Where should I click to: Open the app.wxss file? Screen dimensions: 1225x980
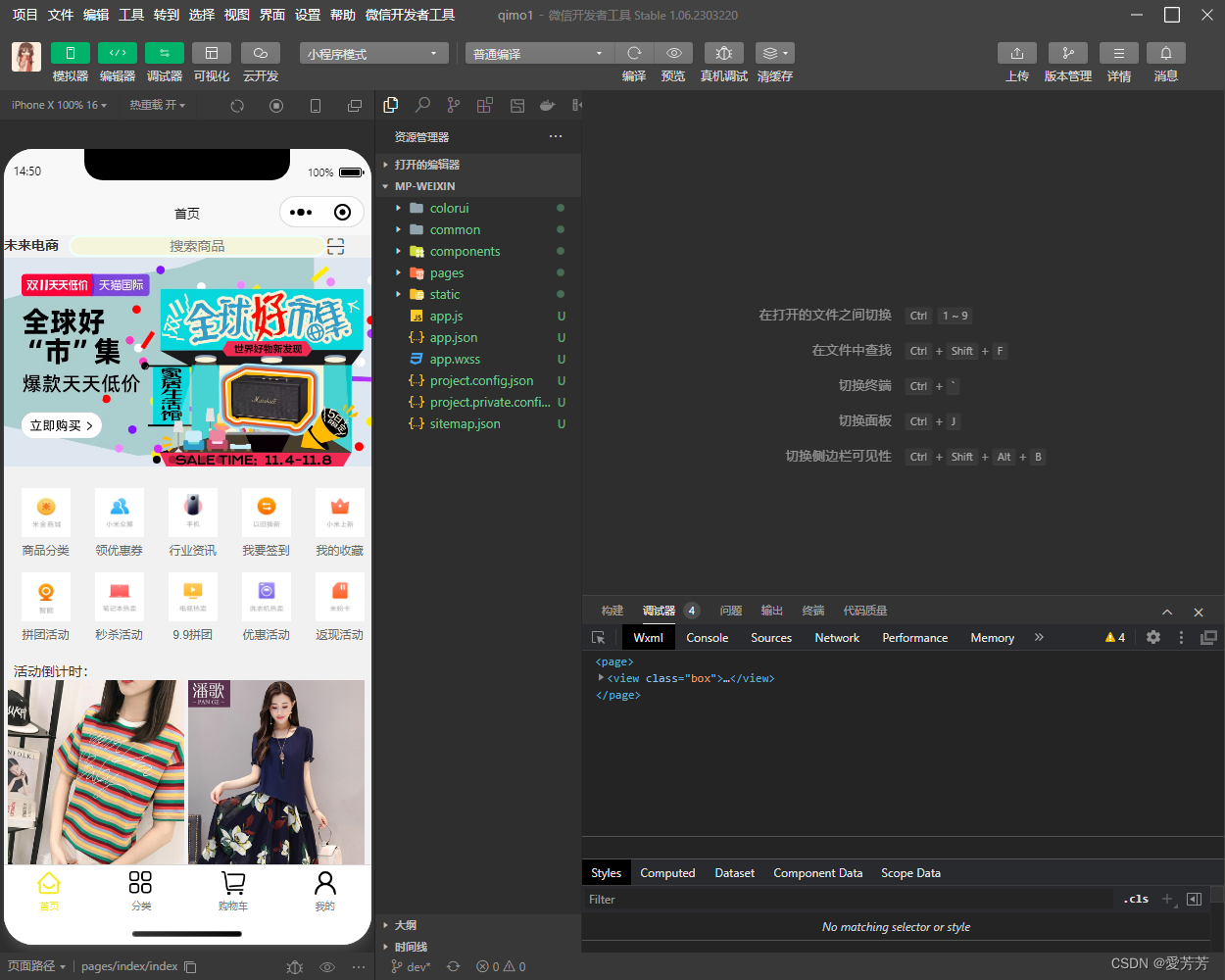(479, 359)
